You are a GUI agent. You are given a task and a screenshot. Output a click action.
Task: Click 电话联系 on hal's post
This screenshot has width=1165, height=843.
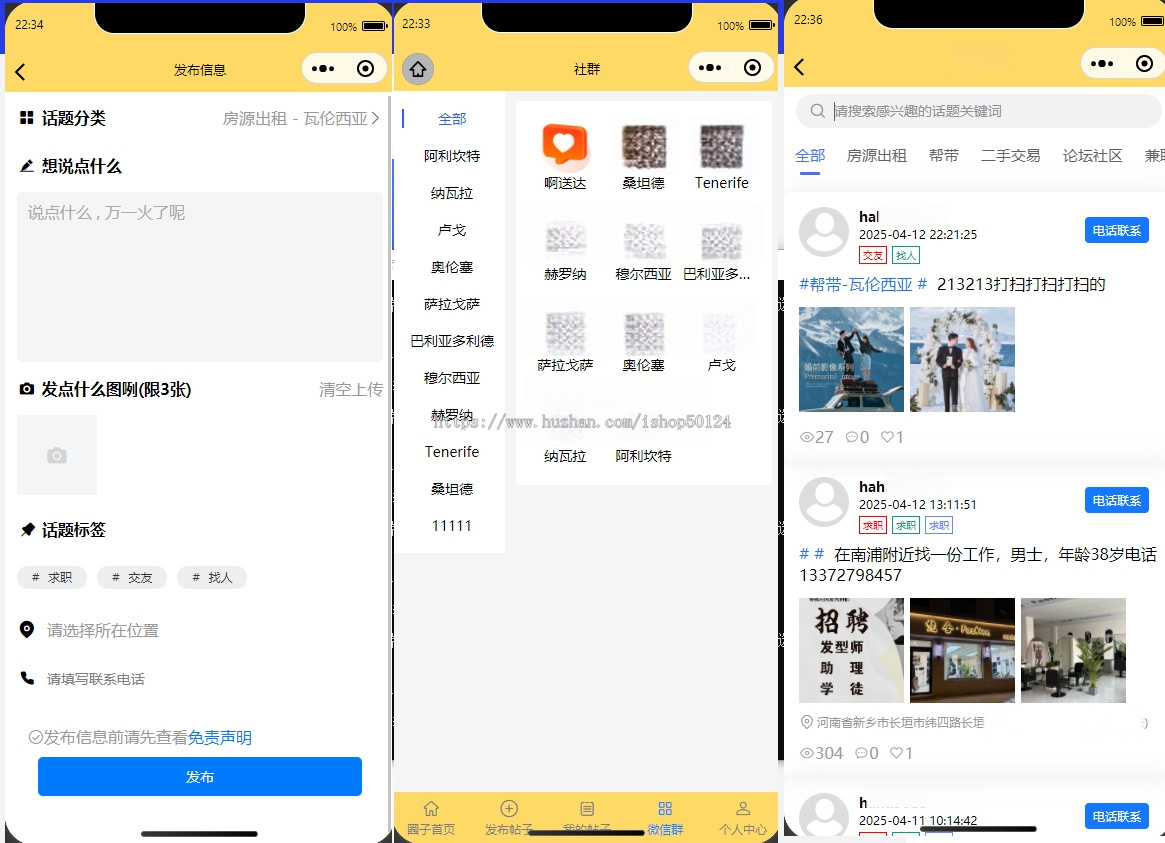(x=1116, y=230)
